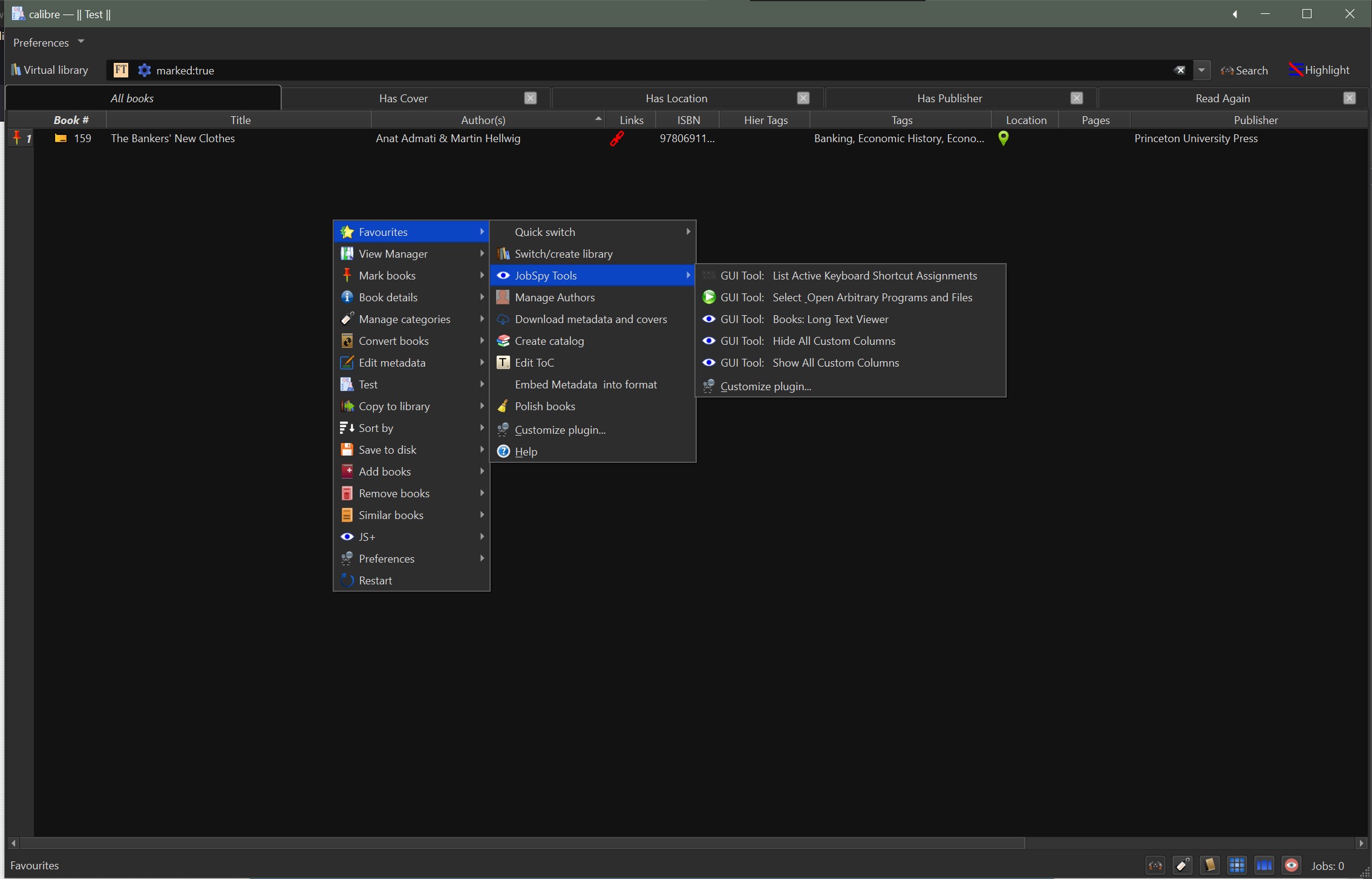Viewport: 1372px width, 879px height.
Task: Open the Preferences toolbar dropdown arrow
Action: 81,42
